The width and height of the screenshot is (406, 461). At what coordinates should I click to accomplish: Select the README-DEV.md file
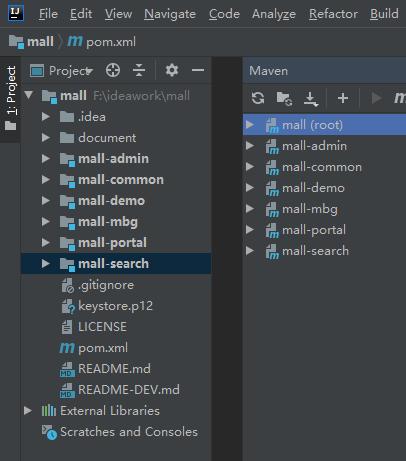click(116, 390)
